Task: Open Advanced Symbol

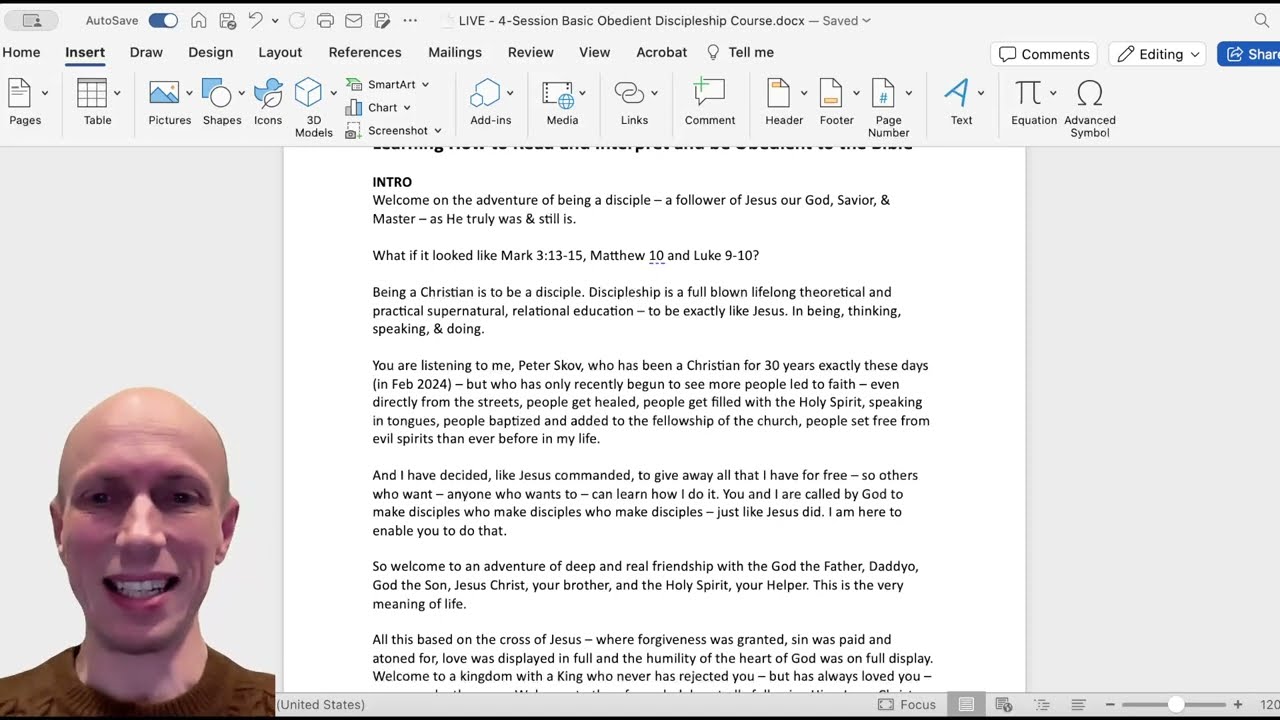Action: pyautogui.click(x=1090, y=107)
